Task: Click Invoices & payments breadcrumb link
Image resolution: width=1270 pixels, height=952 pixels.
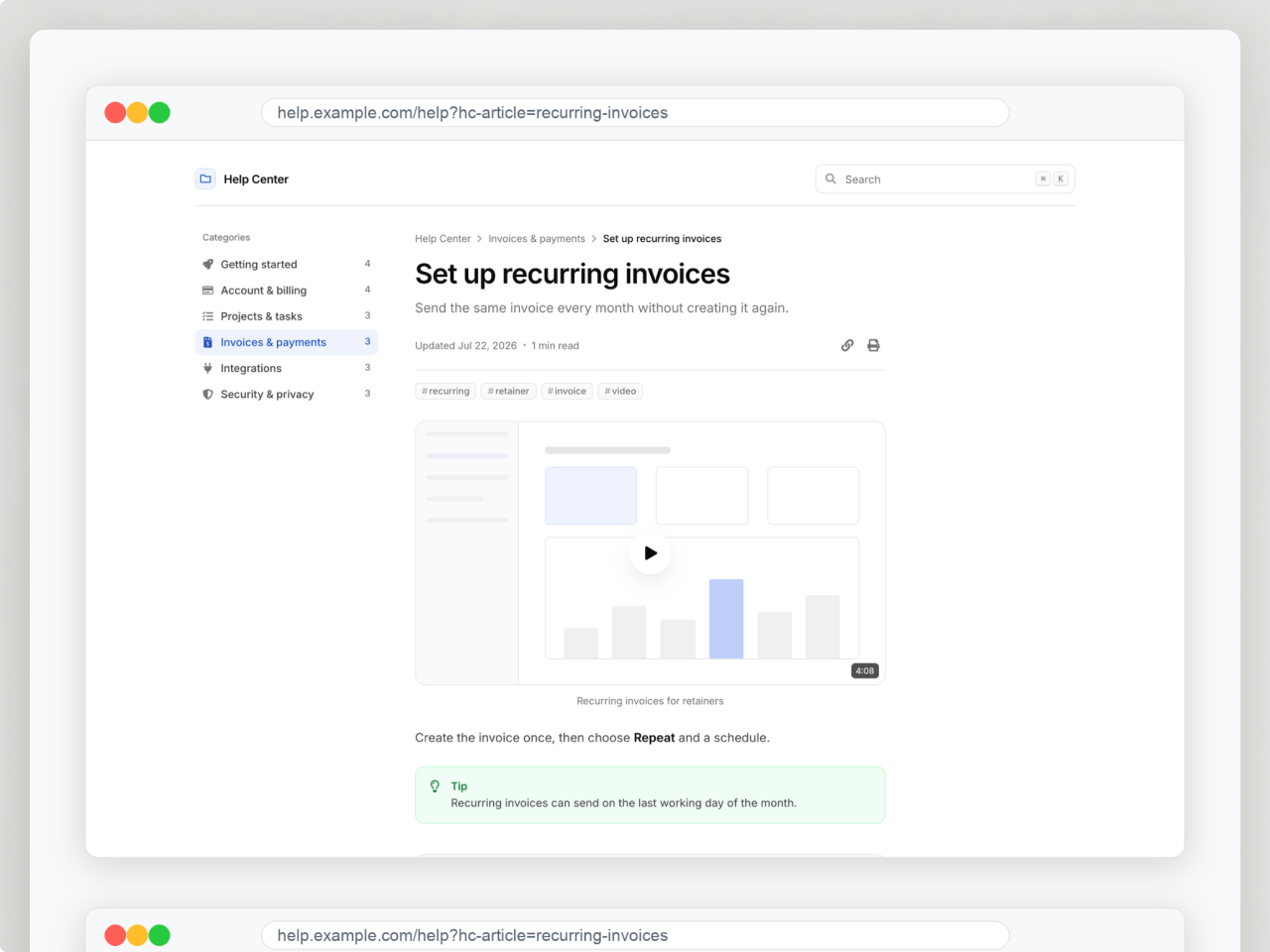Action: tap(537, 239)
